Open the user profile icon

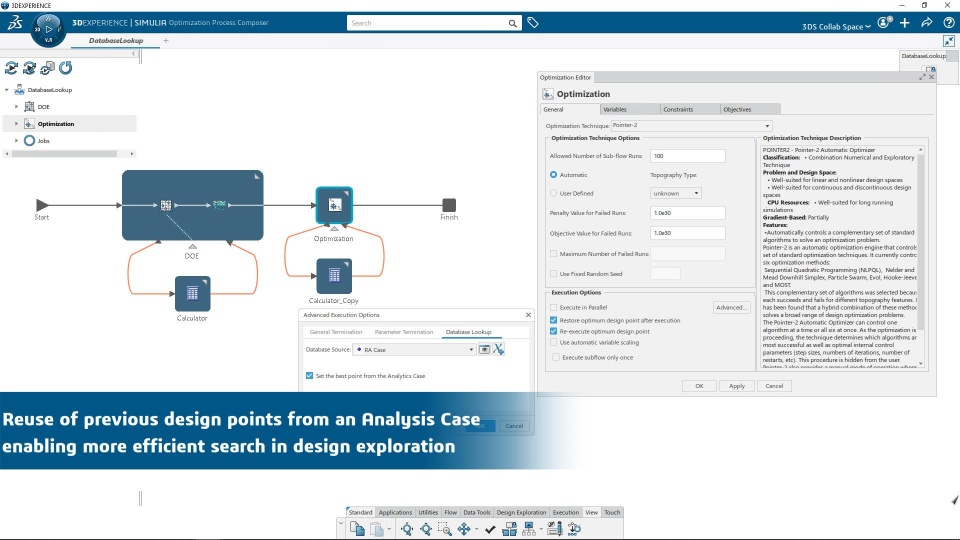[x=884, y=23]
